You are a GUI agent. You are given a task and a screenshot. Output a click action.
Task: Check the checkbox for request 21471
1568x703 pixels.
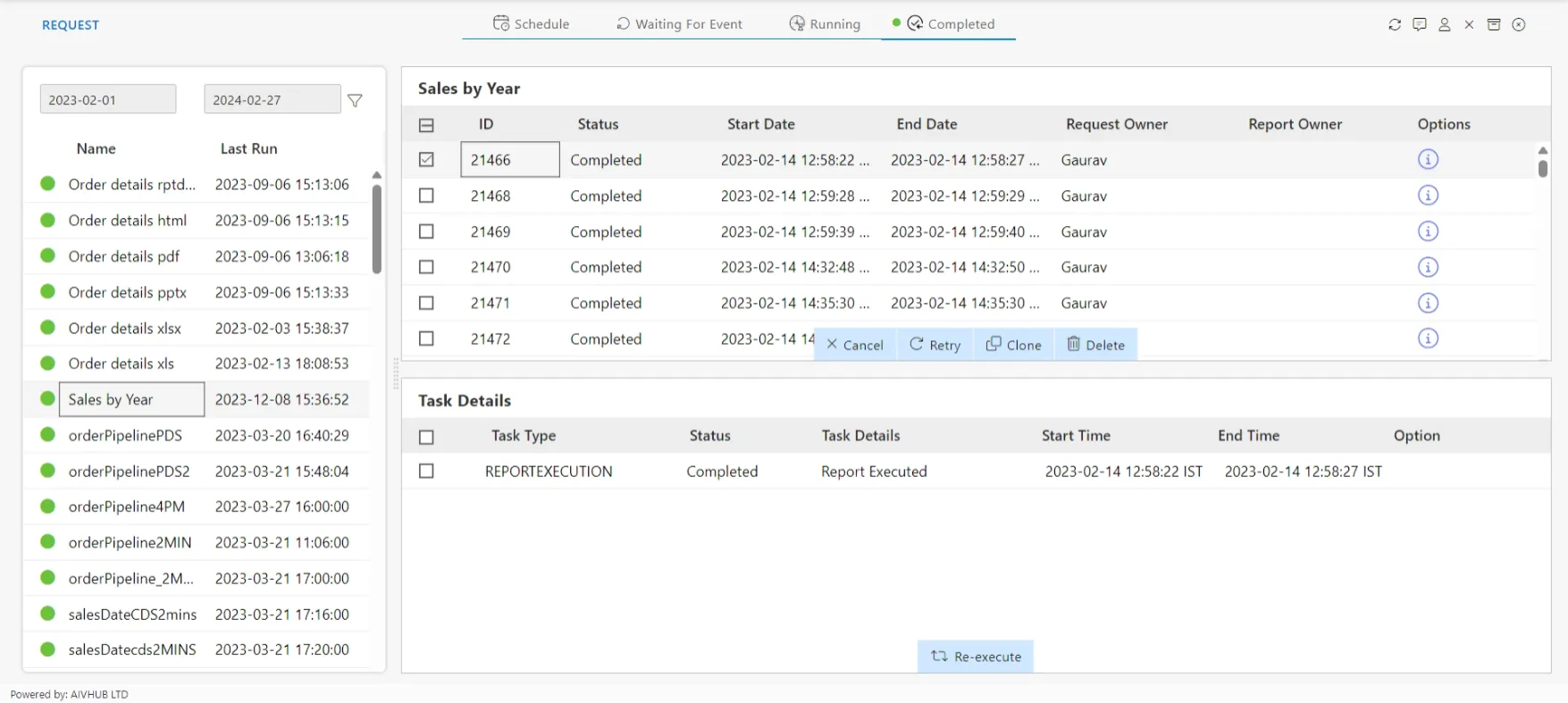[x=426, y=303]
